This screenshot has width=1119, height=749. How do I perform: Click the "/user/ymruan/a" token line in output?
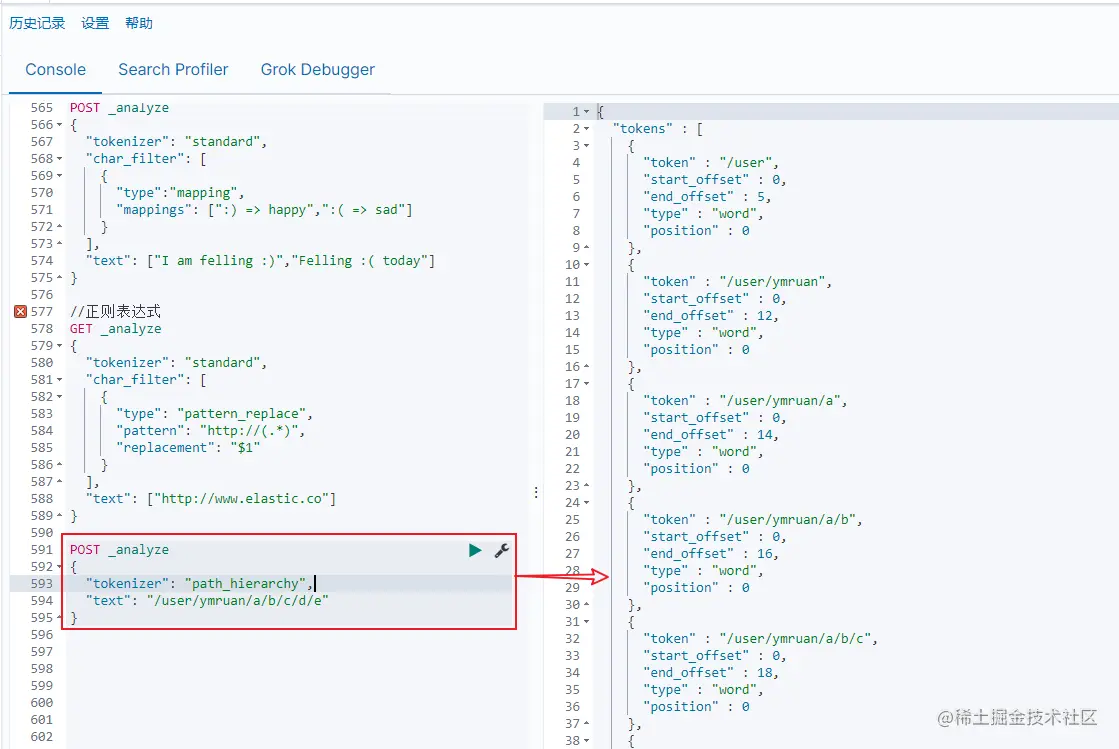745,401
